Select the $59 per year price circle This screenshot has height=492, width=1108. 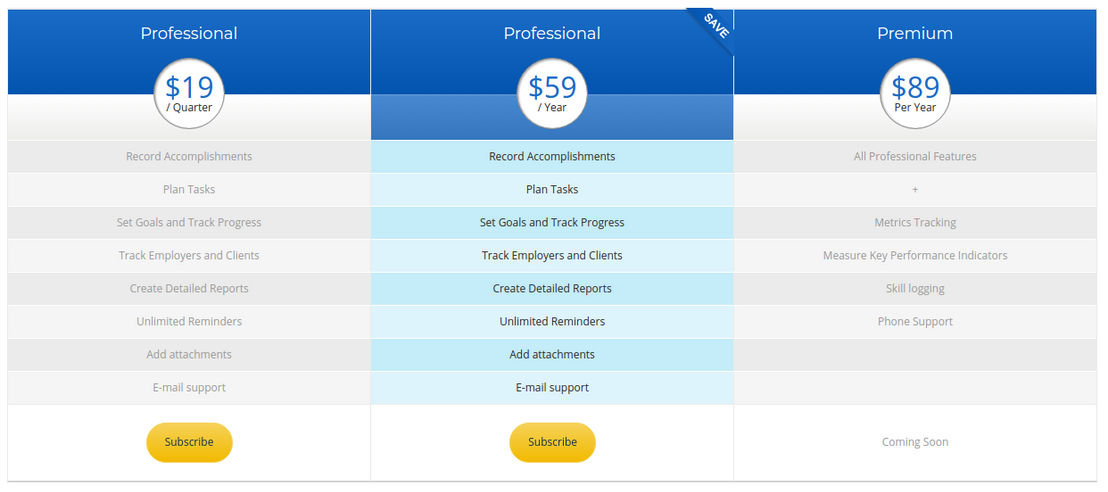[x=552, y=93]
